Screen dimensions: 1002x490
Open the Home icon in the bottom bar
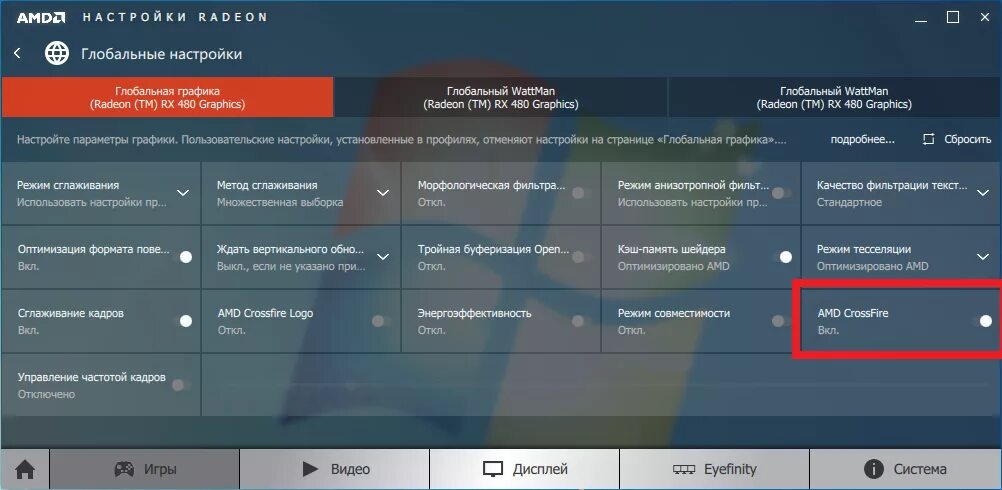[25, 470]
